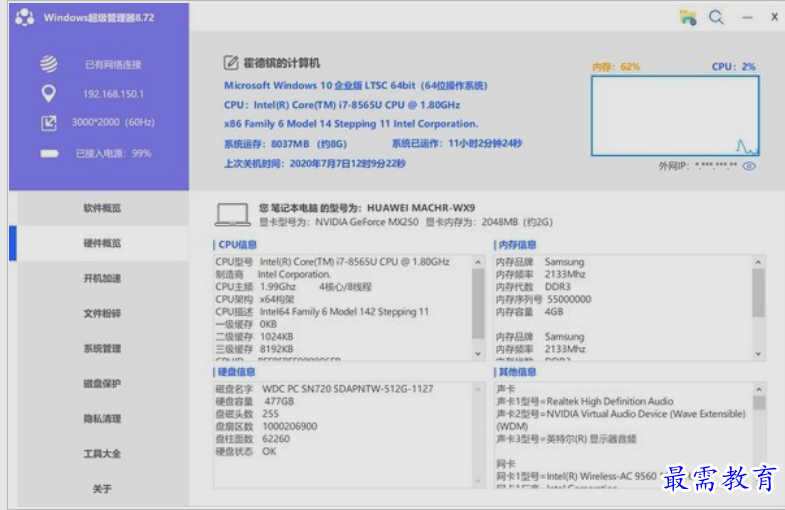Click the memory/CPU usage graph
Image resolution: width=785 pixels, height=510 pixels.
[x=675, y=116]
